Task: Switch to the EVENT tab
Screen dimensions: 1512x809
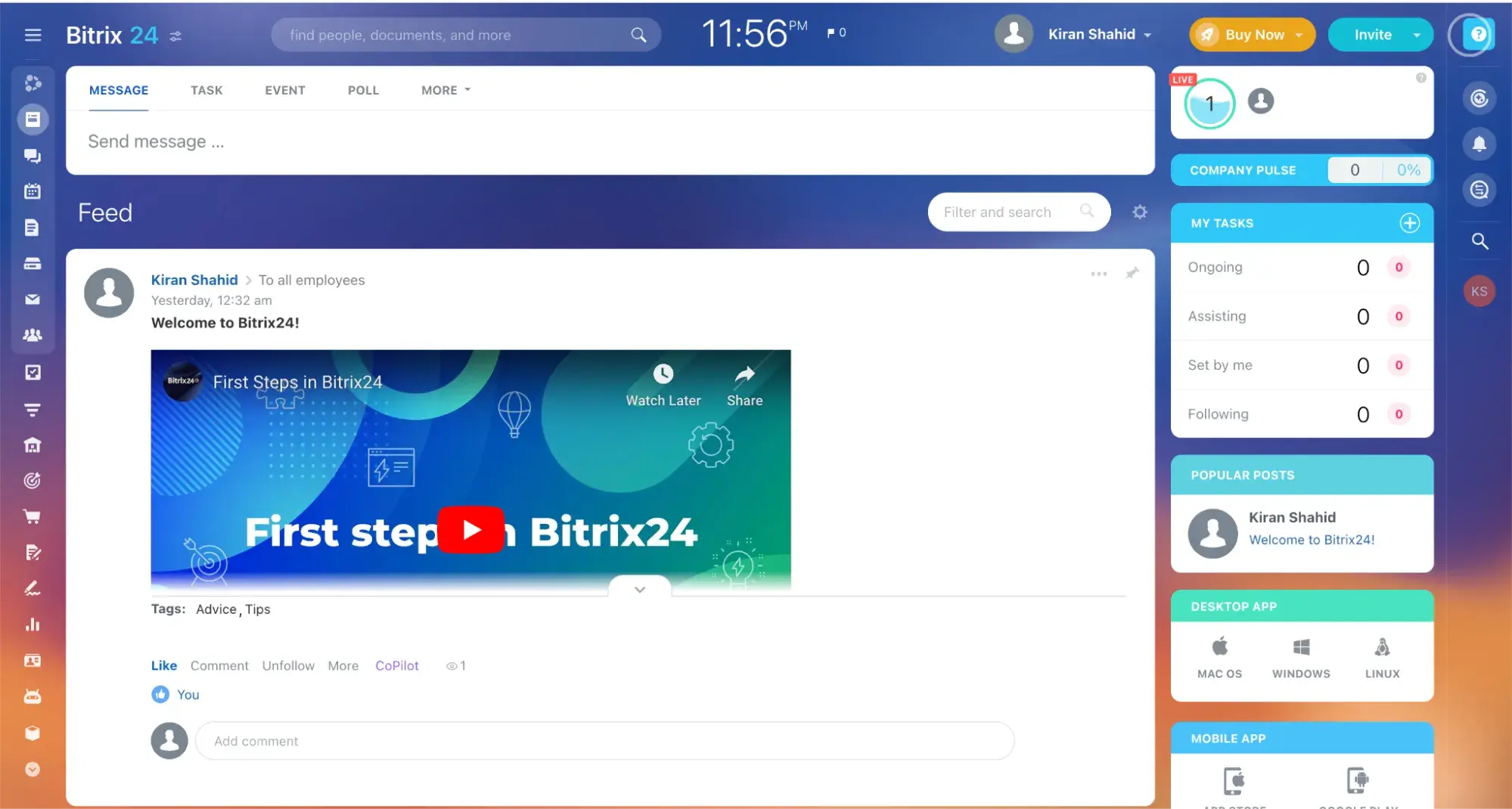Action: coord(285,90)
